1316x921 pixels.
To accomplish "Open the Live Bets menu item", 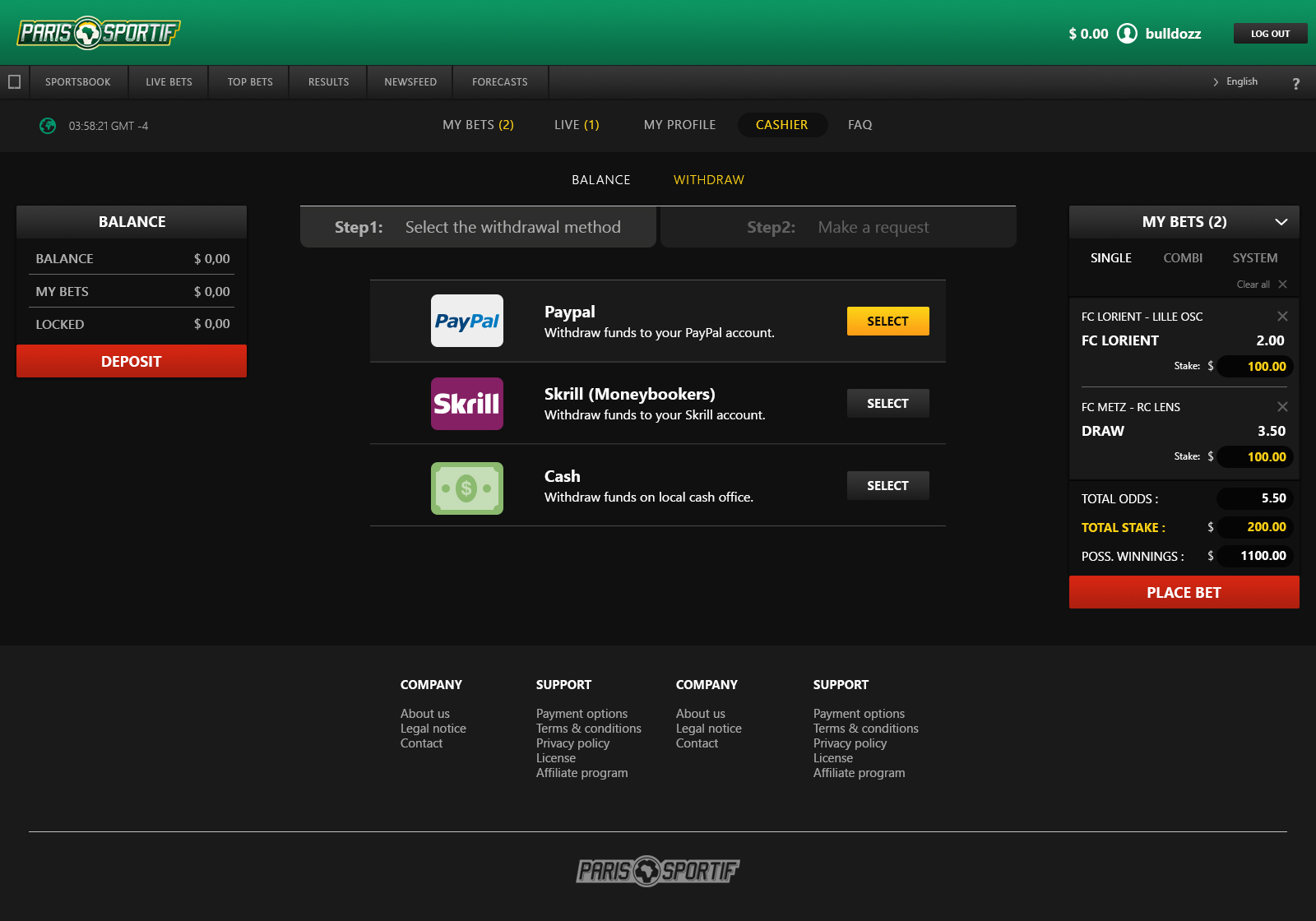I will tap(169, 82).
